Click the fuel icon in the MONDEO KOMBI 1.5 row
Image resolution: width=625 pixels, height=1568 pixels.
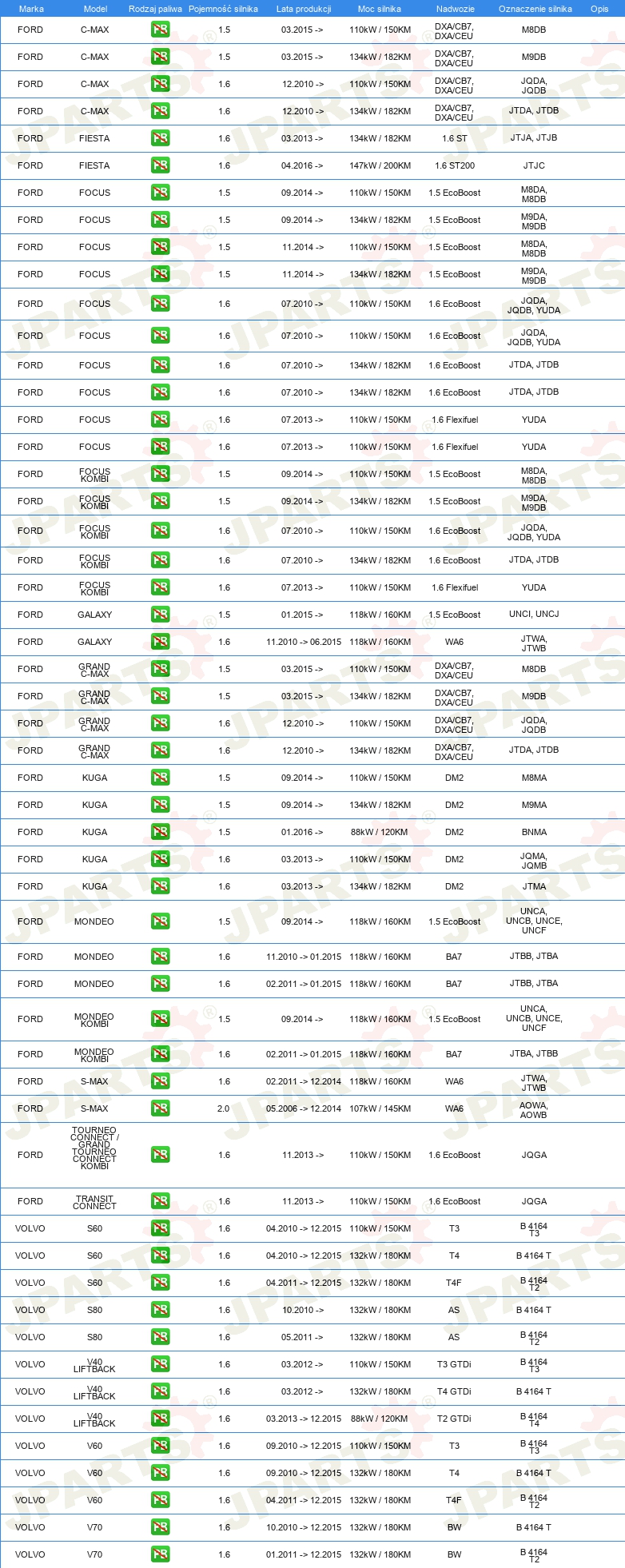pos(160,1019)
